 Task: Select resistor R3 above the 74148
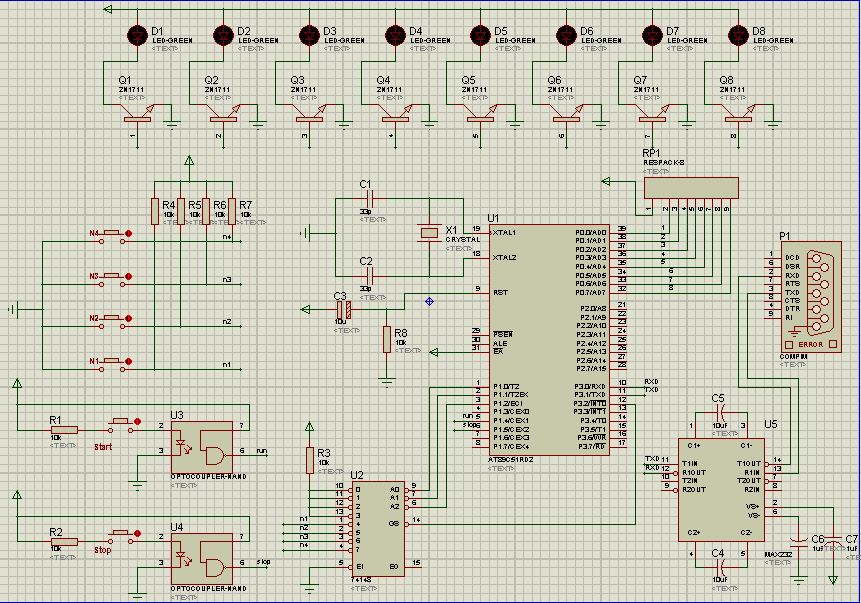[x=310, y=460]
